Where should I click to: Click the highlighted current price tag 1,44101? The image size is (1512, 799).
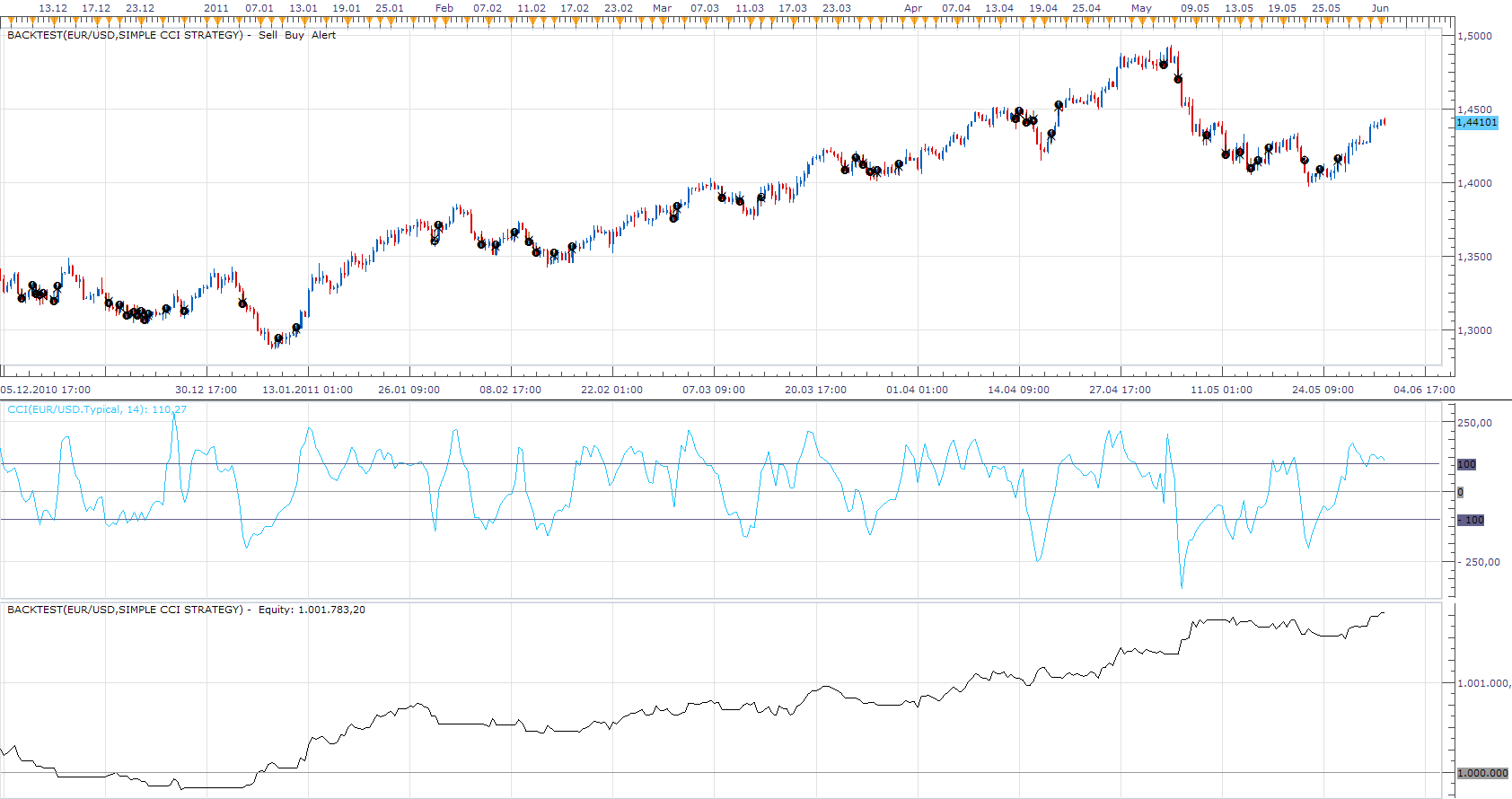click(1477, 122)
